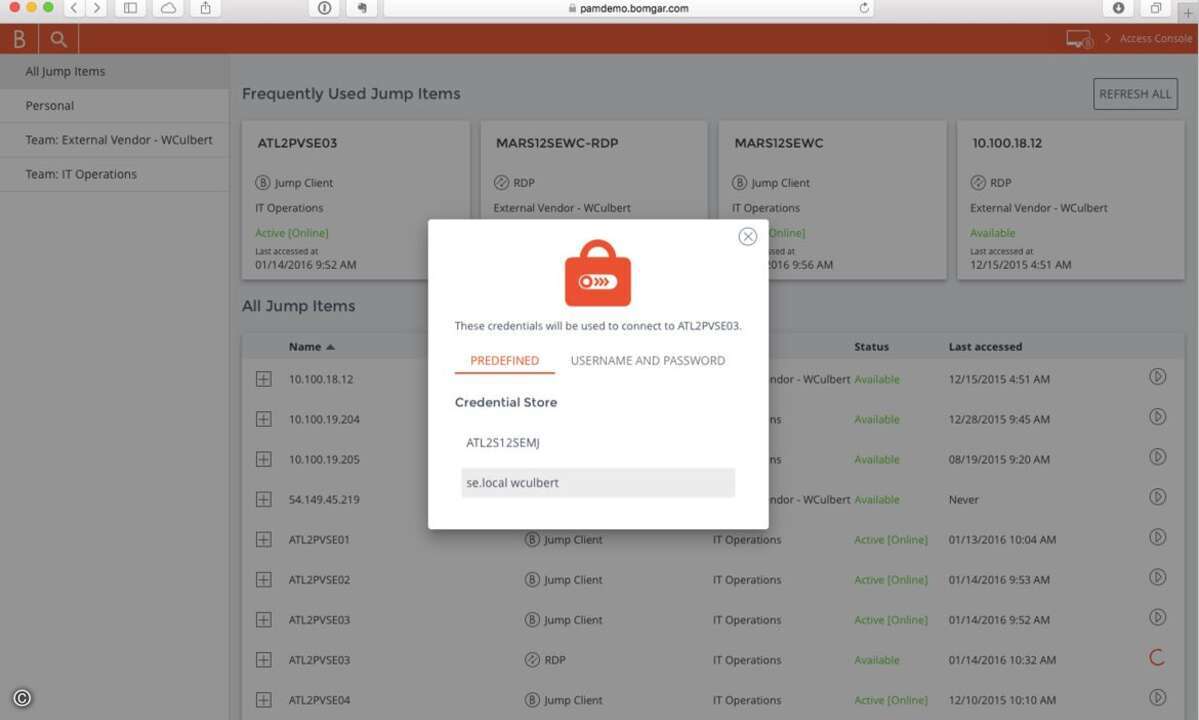The width and height of the screenshot is (1199, 720).
Task: Select the ATL2PVSE01 name cell
Action: click(319, 540)
